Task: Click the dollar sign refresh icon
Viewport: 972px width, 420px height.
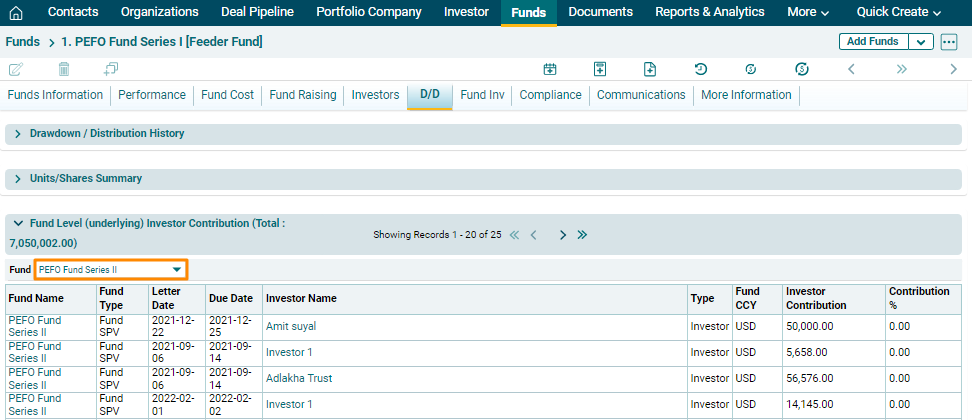Action: (801, 69)
